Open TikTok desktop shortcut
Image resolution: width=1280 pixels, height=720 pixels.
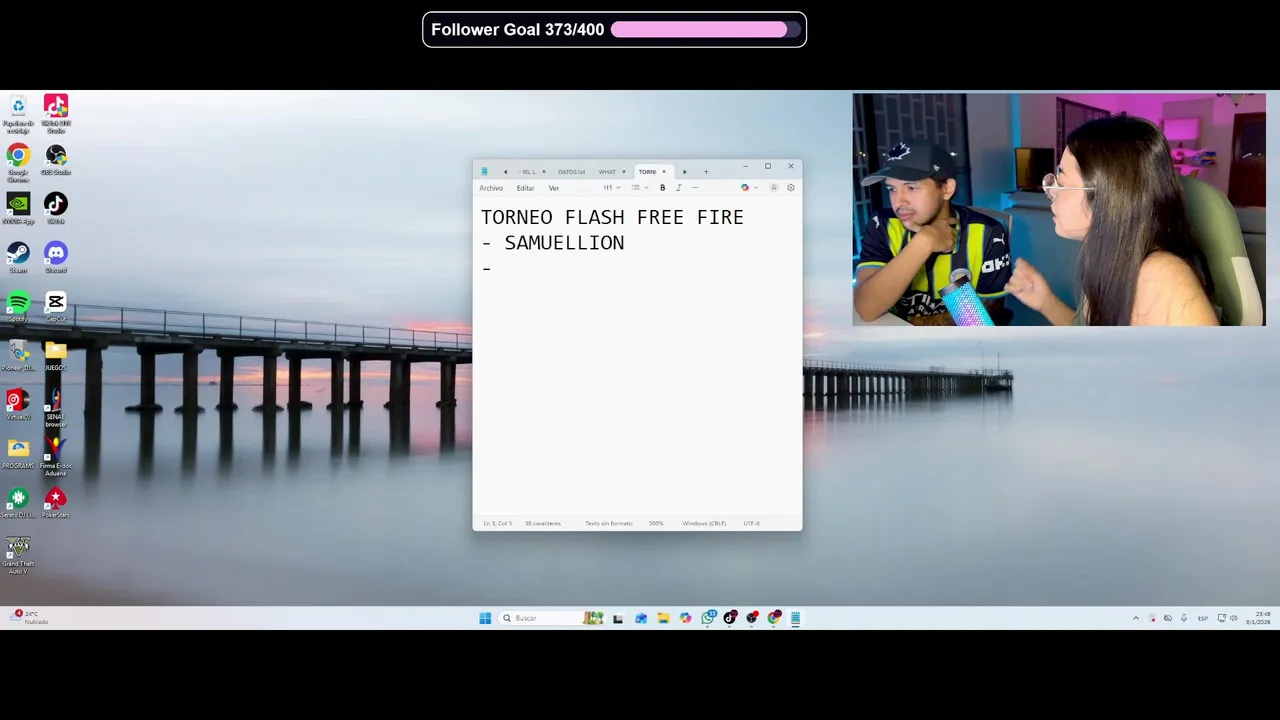pos(56,209)
